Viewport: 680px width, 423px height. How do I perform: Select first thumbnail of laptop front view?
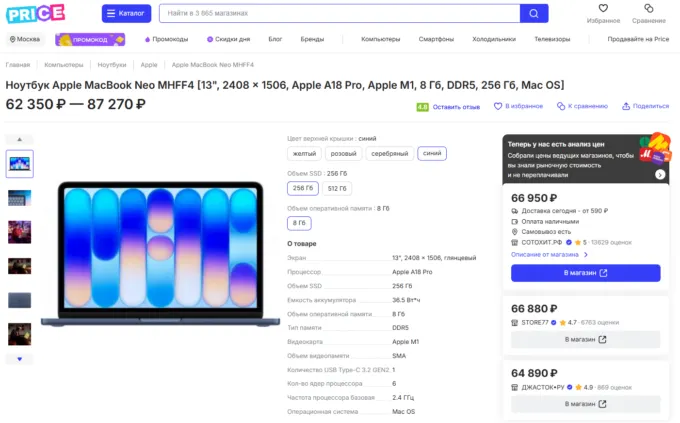click(20, 164)
